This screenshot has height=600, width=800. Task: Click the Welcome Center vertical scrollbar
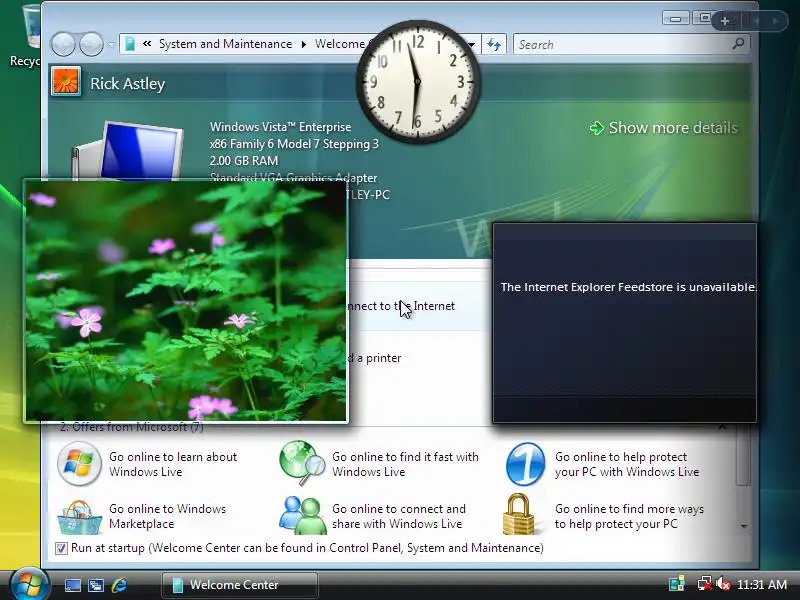pyautogui.click(x=743, y=457)
